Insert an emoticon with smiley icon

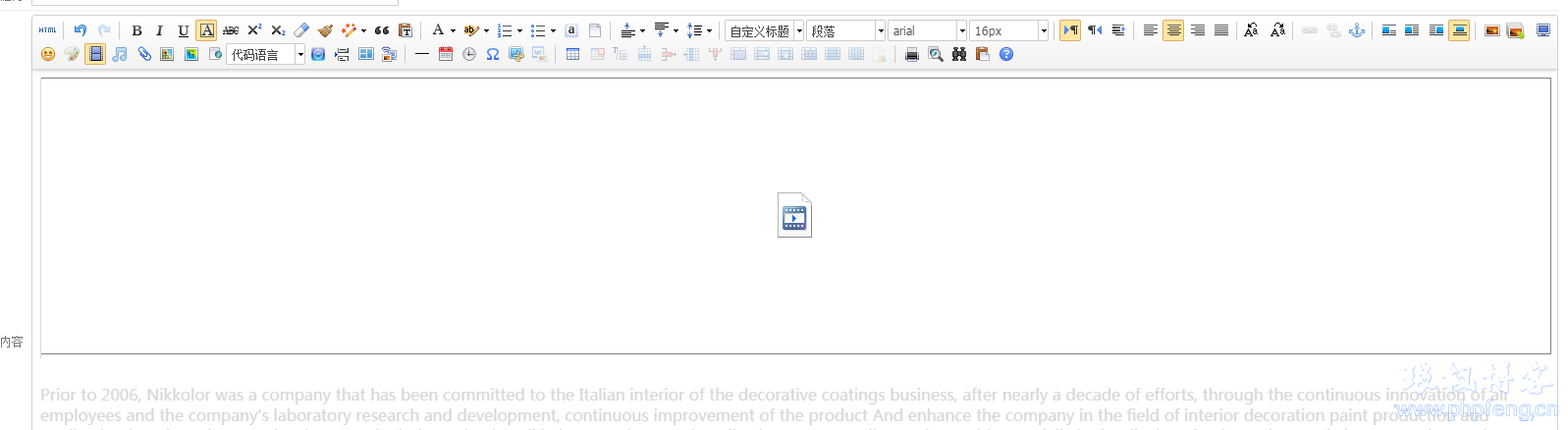coord(48,54)
